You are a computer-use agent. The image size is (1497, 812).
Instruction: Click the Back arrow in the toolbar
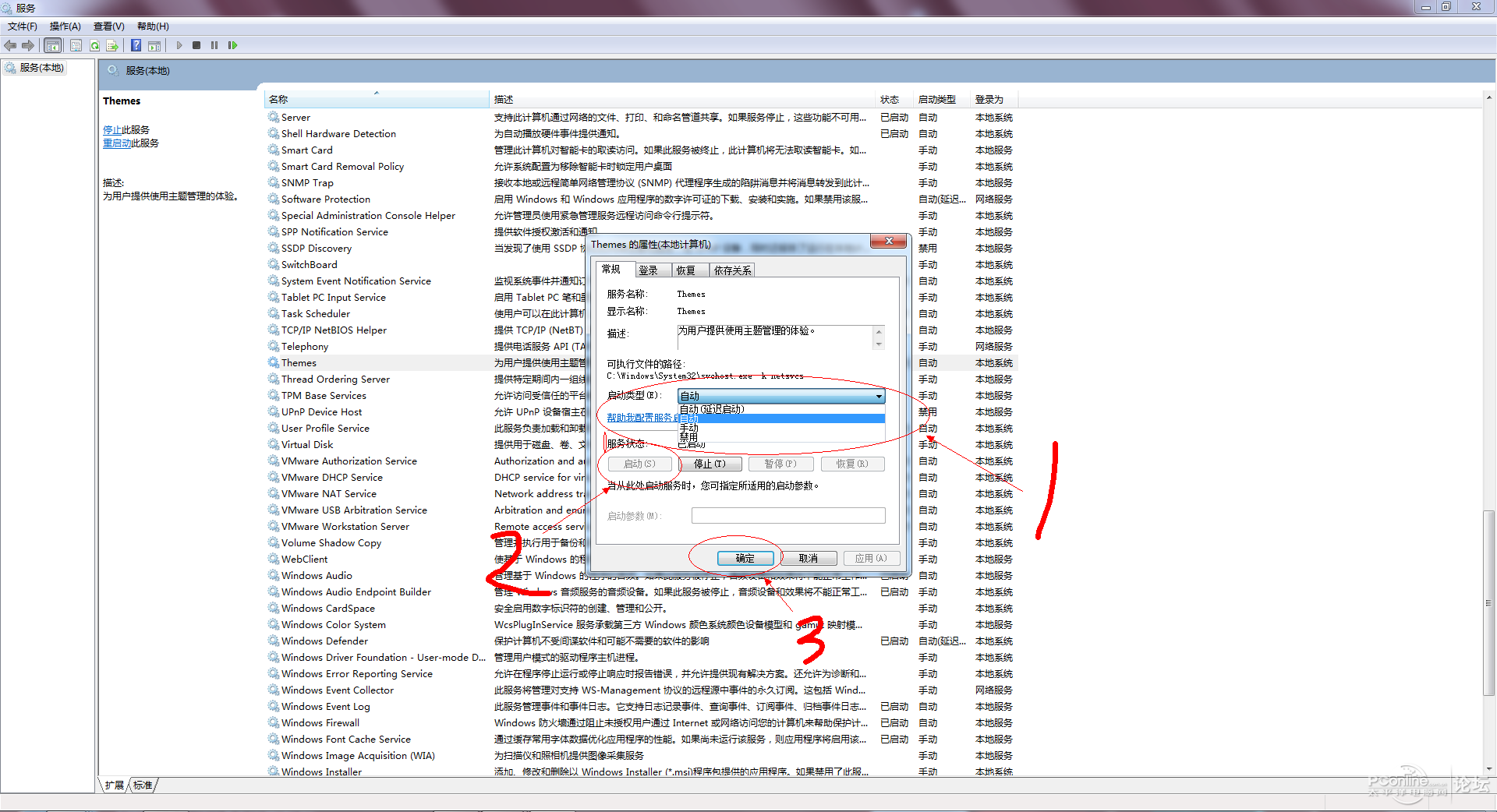[x=10, y=45]
